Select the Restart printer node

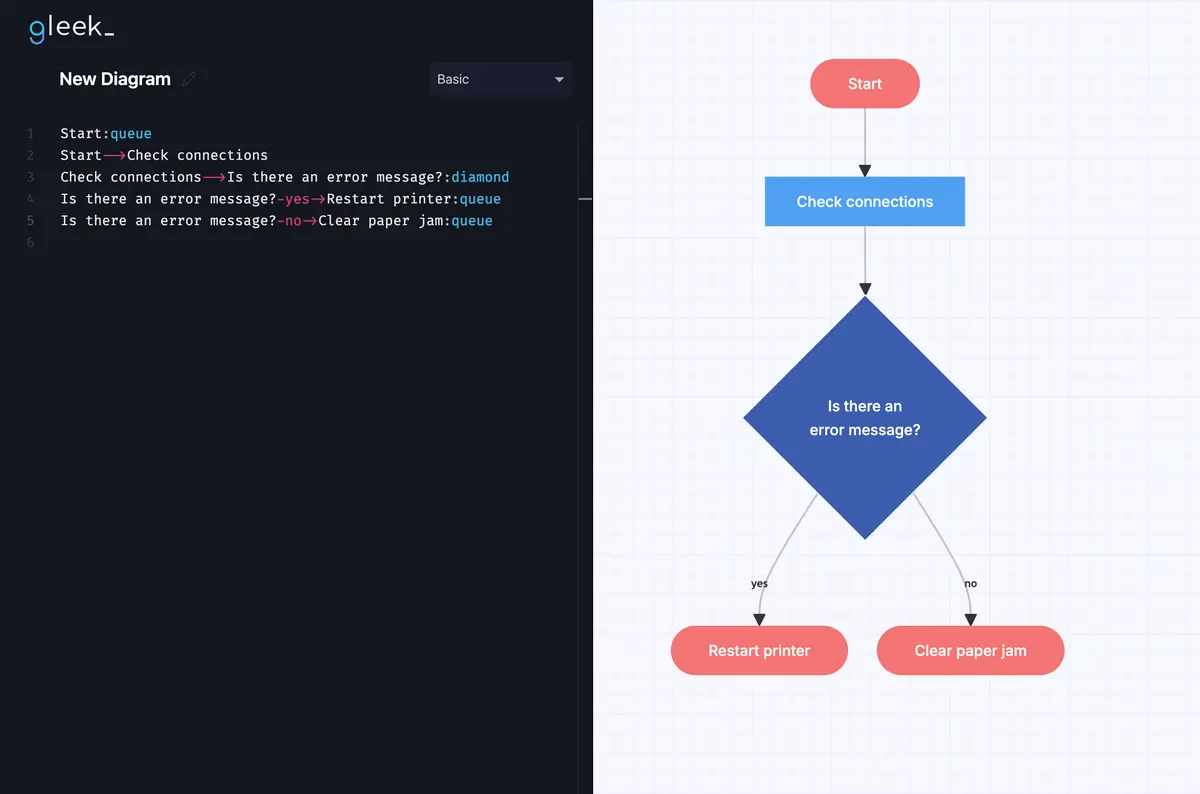[759, 651]
